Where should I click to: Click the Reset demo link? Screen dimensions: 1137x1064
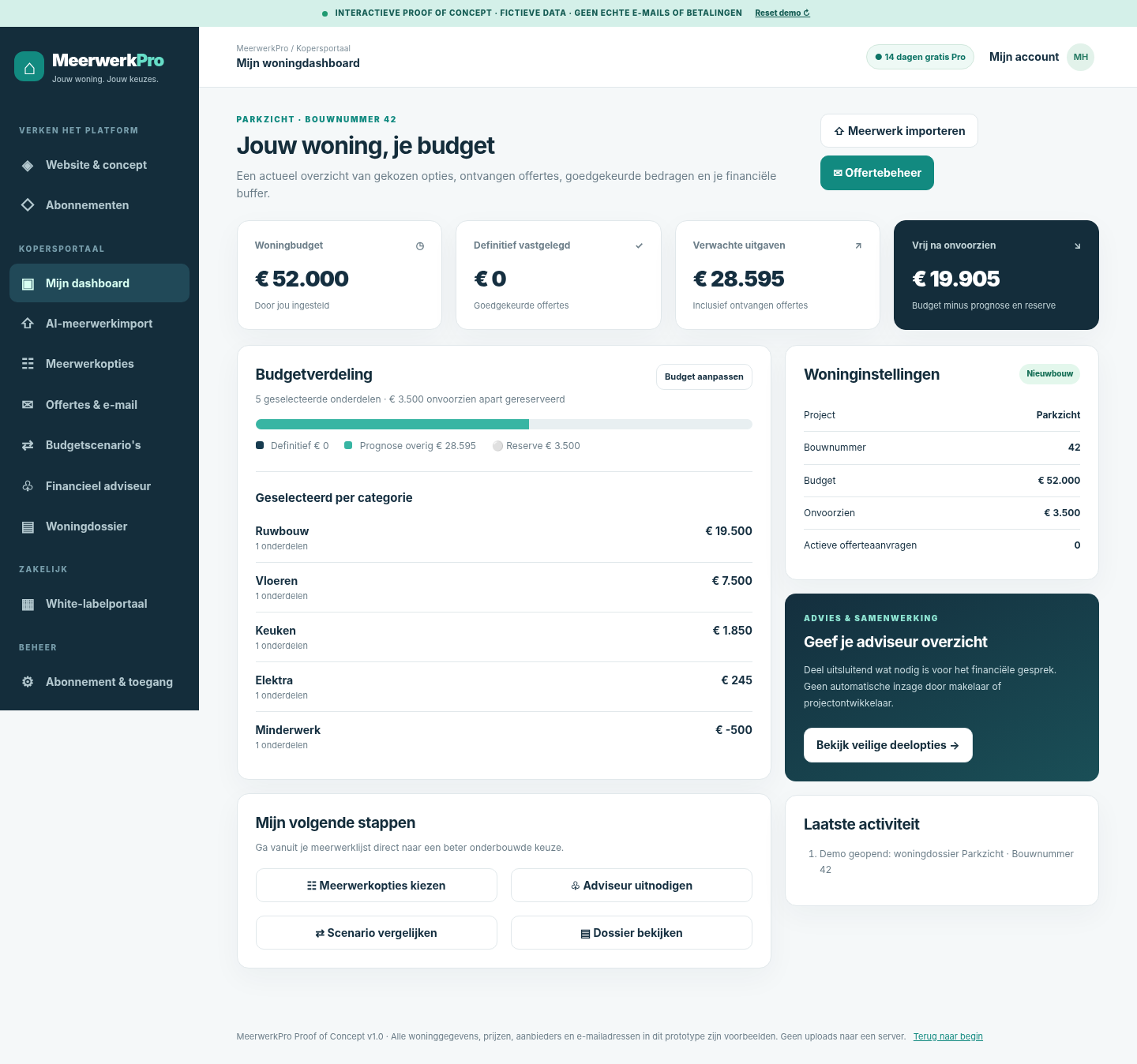tap(782, 13)
